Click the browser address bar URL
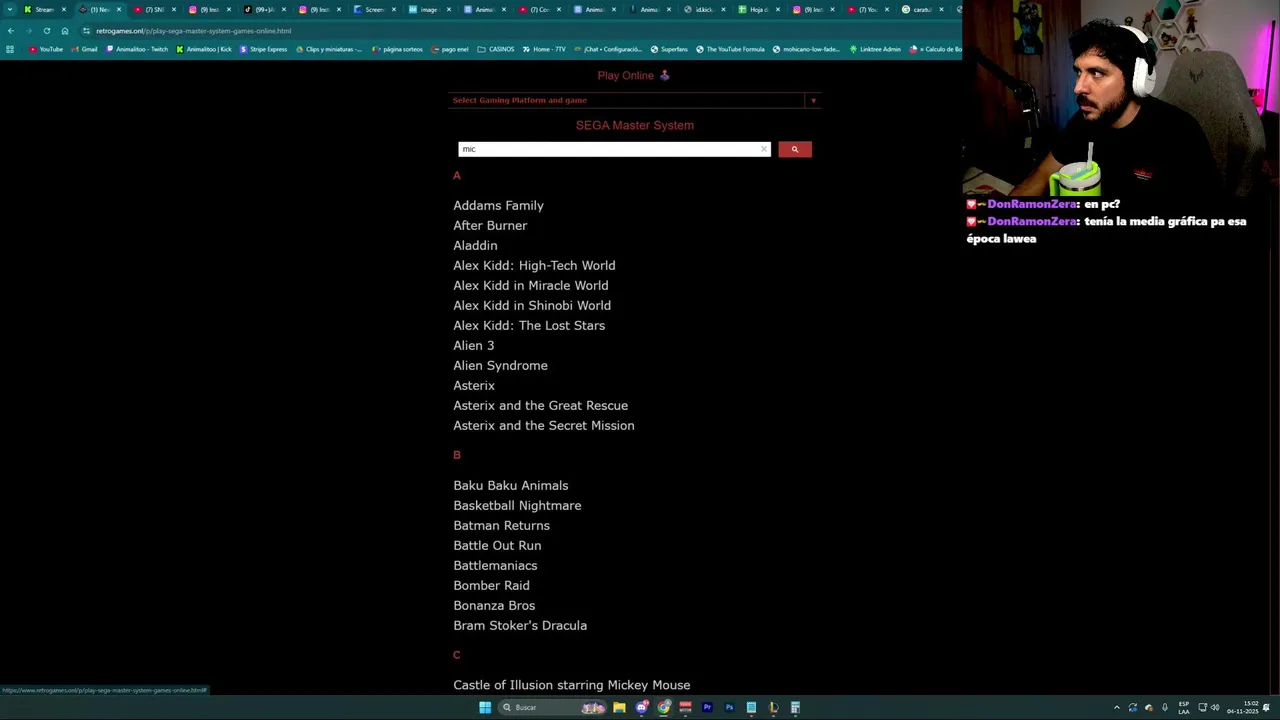 [194, 31]
